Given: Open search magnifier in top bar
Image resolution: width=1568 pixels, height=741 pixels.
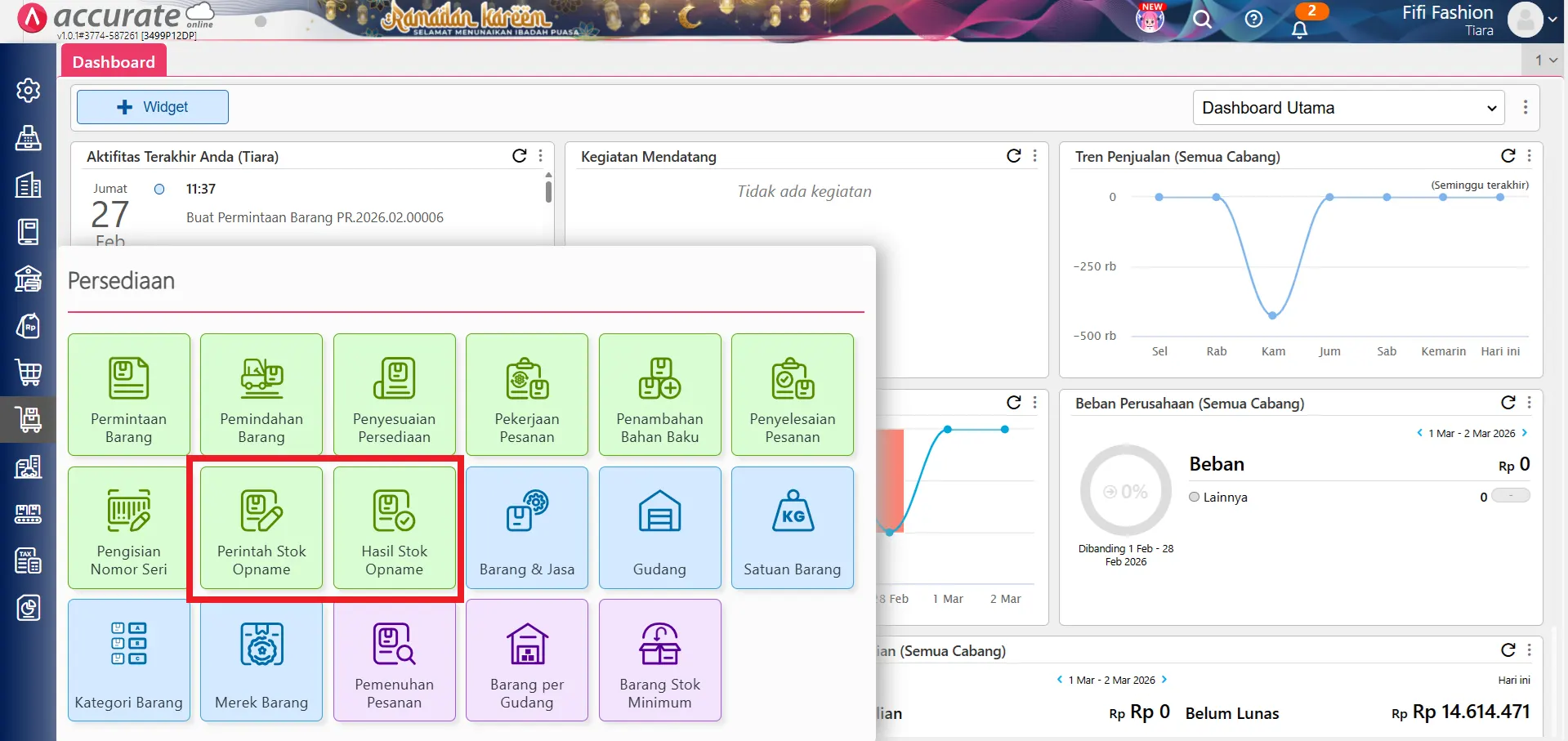Looking at the screenshot, I should pyautogui.click(x=1202, y=19).
